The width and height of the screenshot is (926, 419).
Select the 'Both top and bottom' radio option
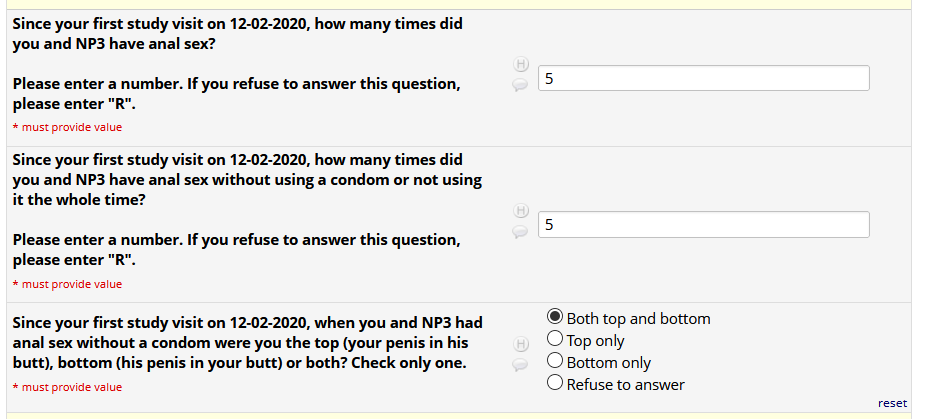point(556,319)
